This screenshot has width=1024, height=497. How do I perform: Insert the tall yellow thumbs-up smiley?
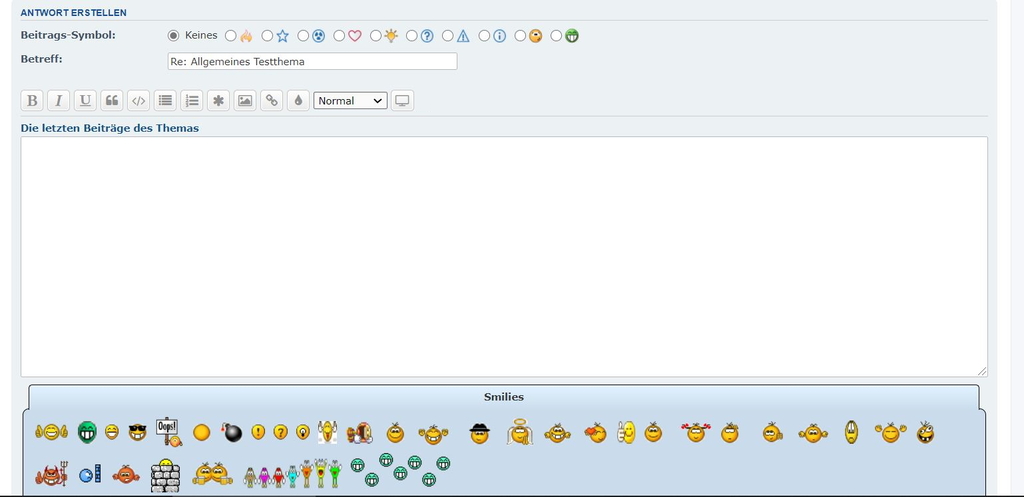(x=626, y=432)
